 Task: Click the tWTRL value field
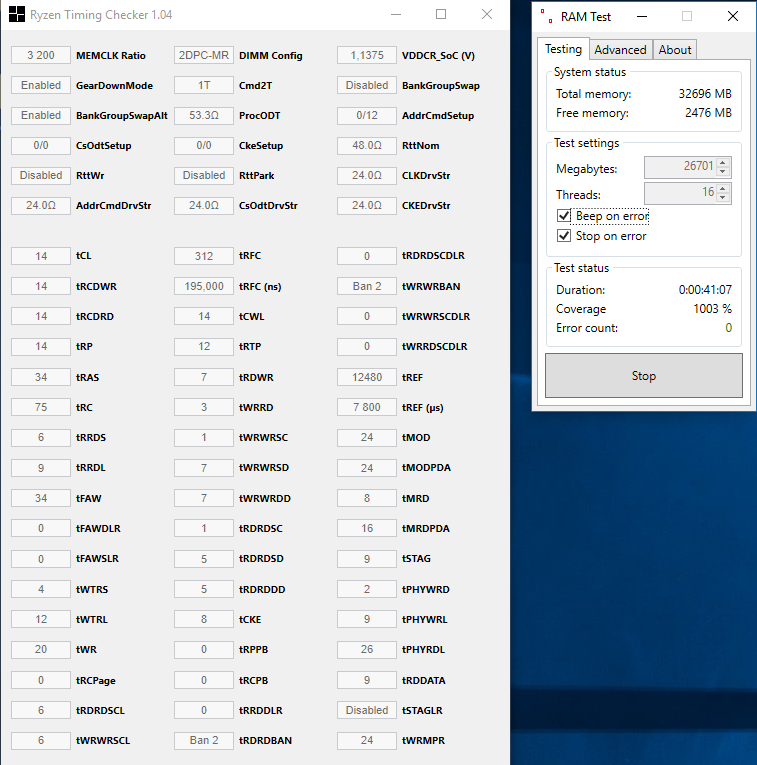click(x=41, y=619)
